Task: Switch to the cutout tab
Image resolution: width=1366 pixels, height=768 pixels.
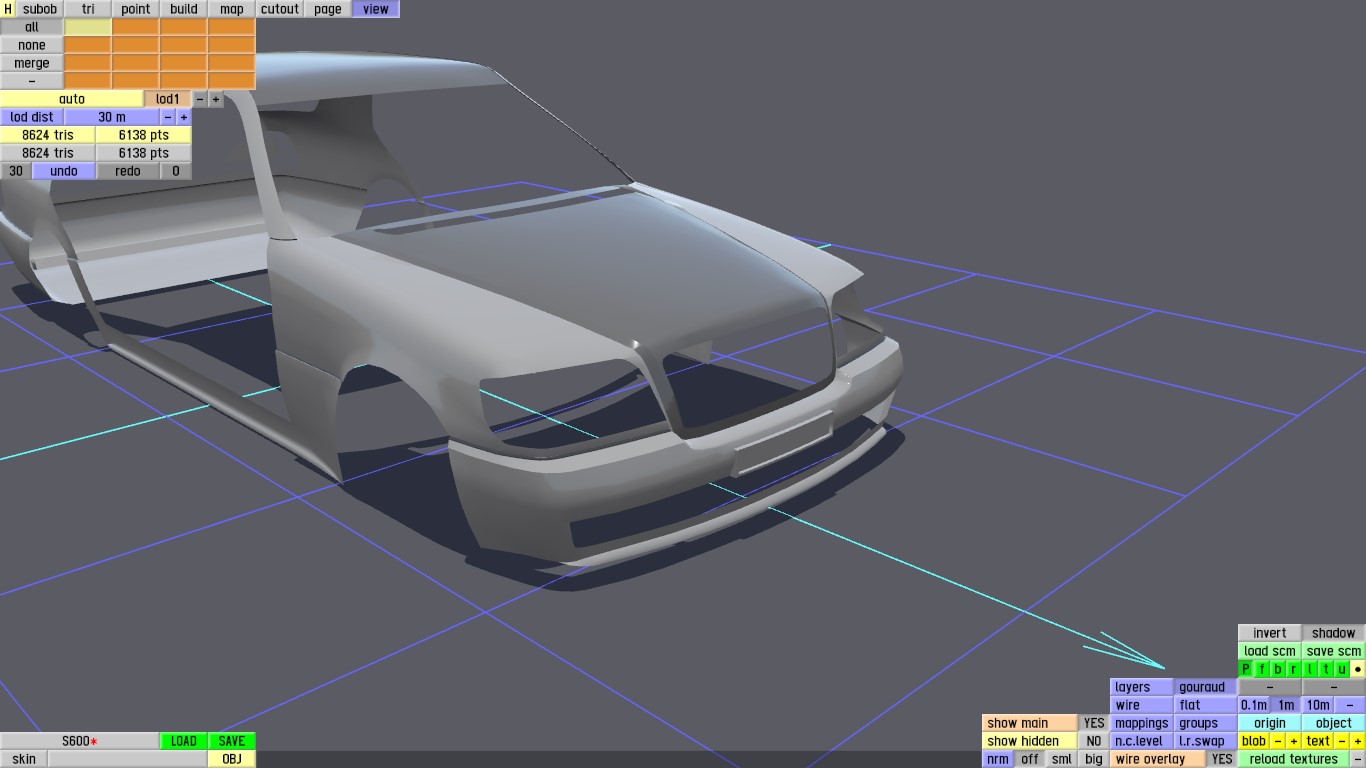Action: coord(280,9)
